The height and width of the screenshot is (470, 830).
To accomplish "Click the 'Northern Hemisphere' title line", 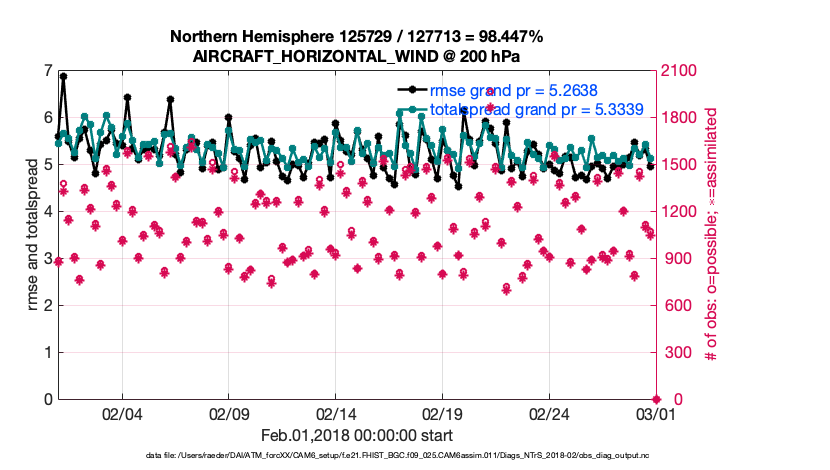I will tap(357, 36).
